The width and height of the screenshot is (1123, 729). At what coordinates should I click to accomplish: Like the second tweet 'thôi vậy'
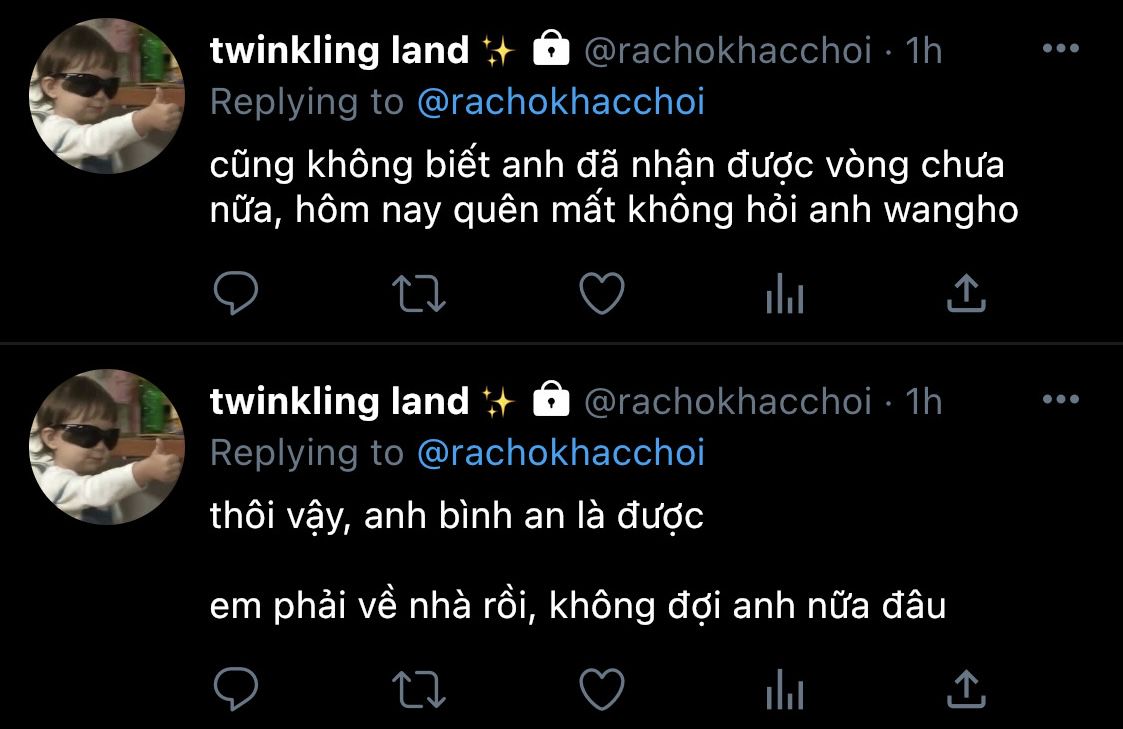coord(602,688)
